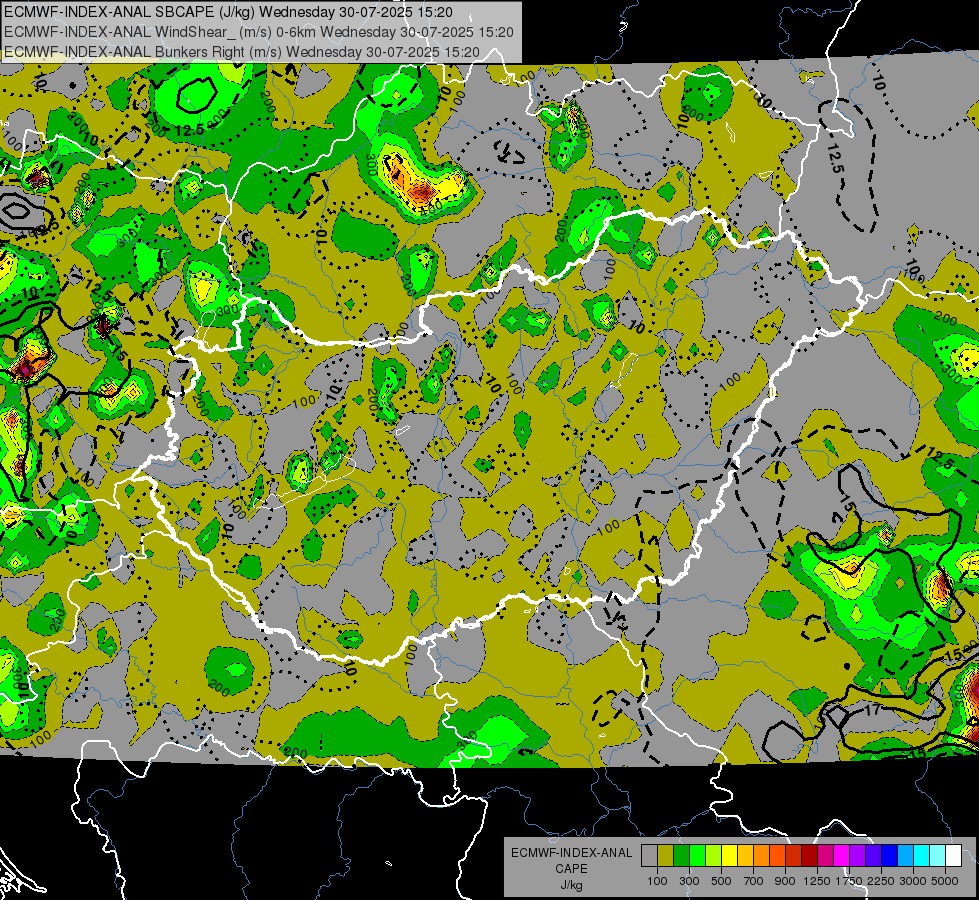Click the Bunkers Right header line
979x900 pixels.
click(242, 52)
